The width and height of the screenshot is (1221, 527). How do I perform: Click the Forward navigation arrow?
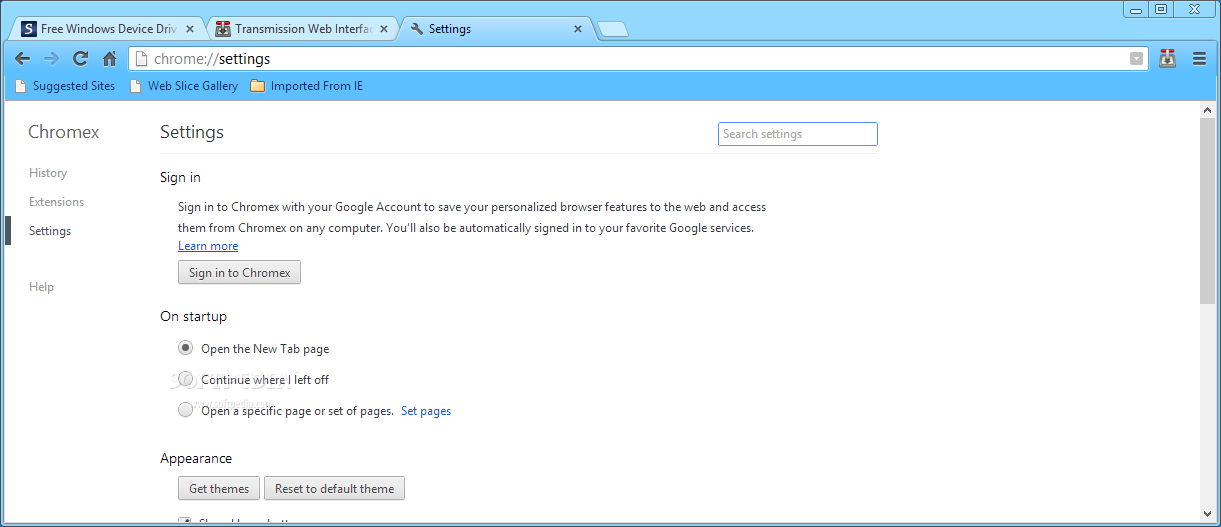point(51,59)
